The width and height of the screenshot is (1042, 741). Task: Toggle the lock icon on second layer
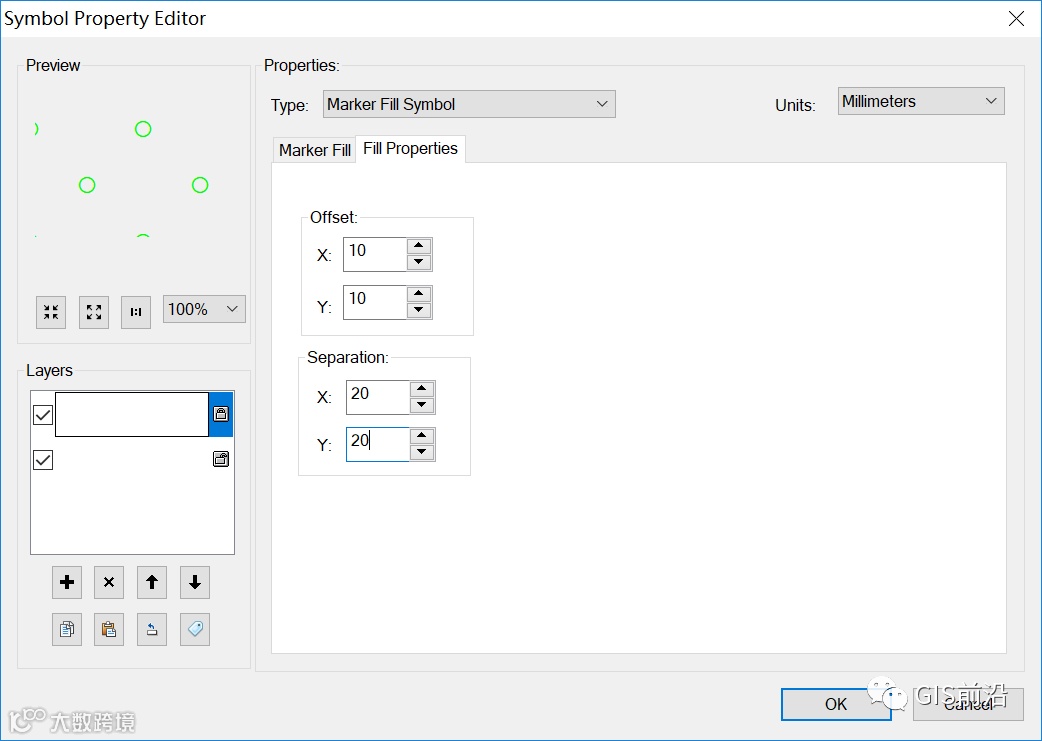[x=221, y=459]
